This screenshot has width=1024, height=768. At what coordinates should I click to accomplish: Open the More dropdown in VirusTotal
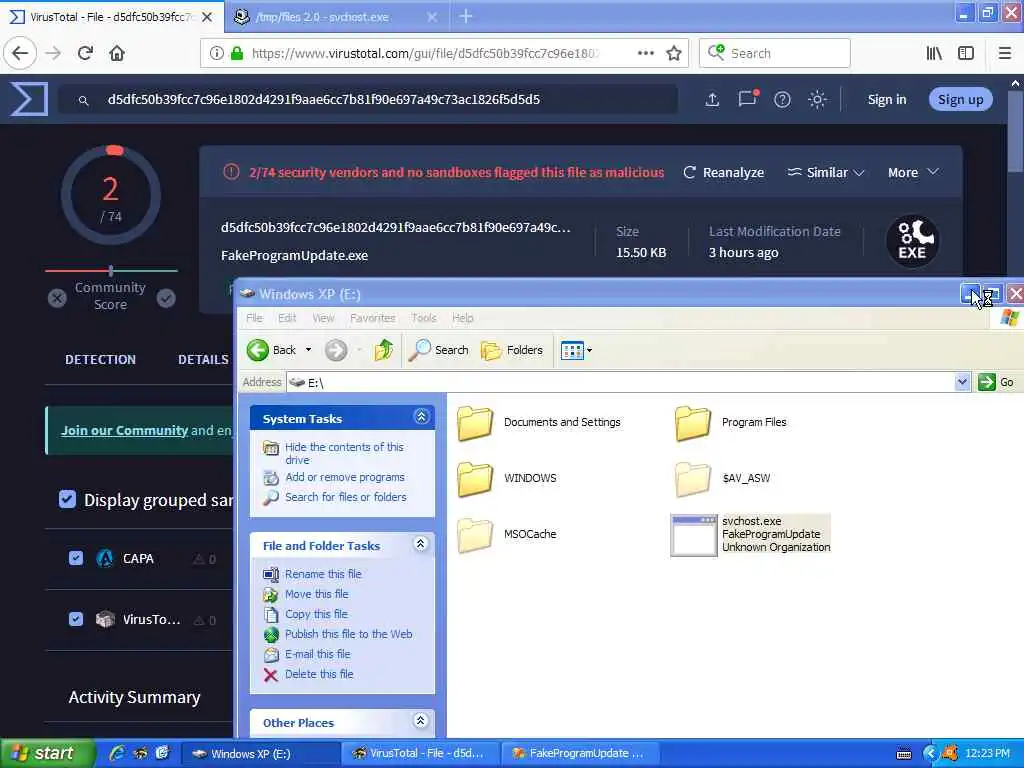click(x=913, y=172)
